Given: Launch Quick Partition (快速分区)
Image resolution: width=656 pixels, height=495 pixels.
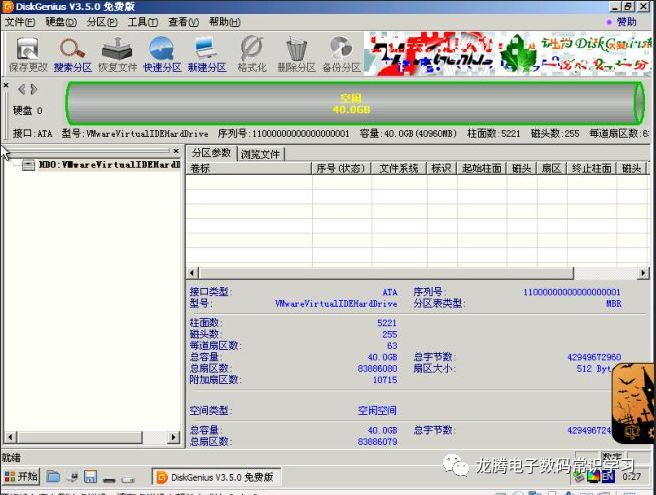Looking at the screenshot, I should [x=162, y=54].
